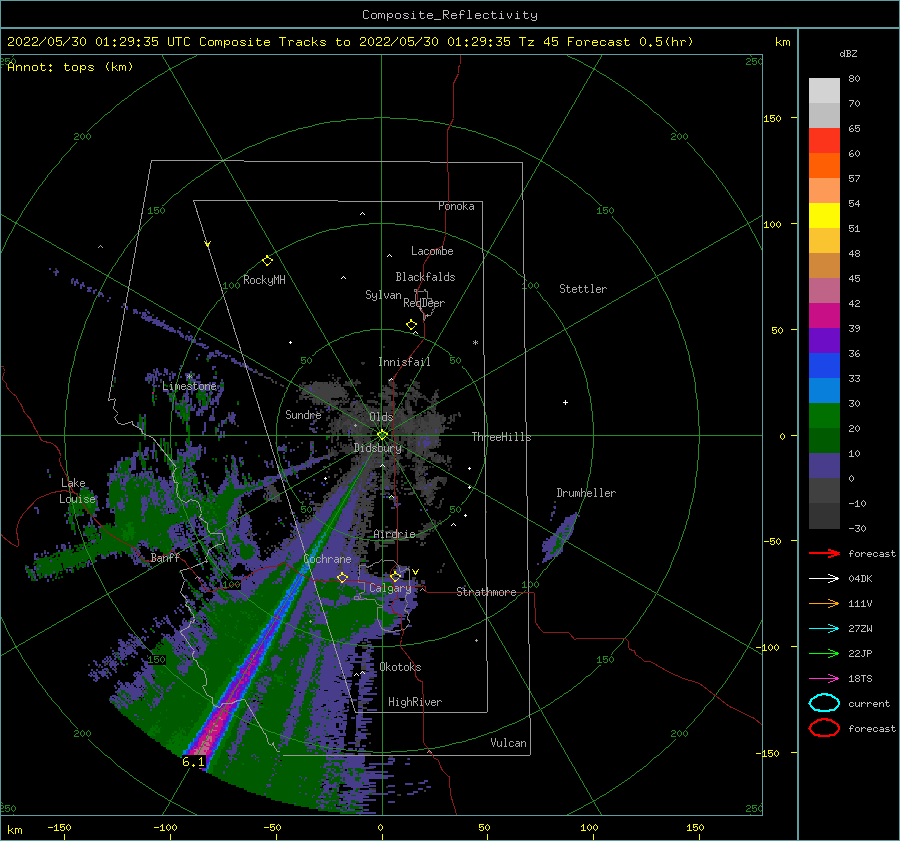Click the Calgary label
900x841 pixels.
click(390, 588)
